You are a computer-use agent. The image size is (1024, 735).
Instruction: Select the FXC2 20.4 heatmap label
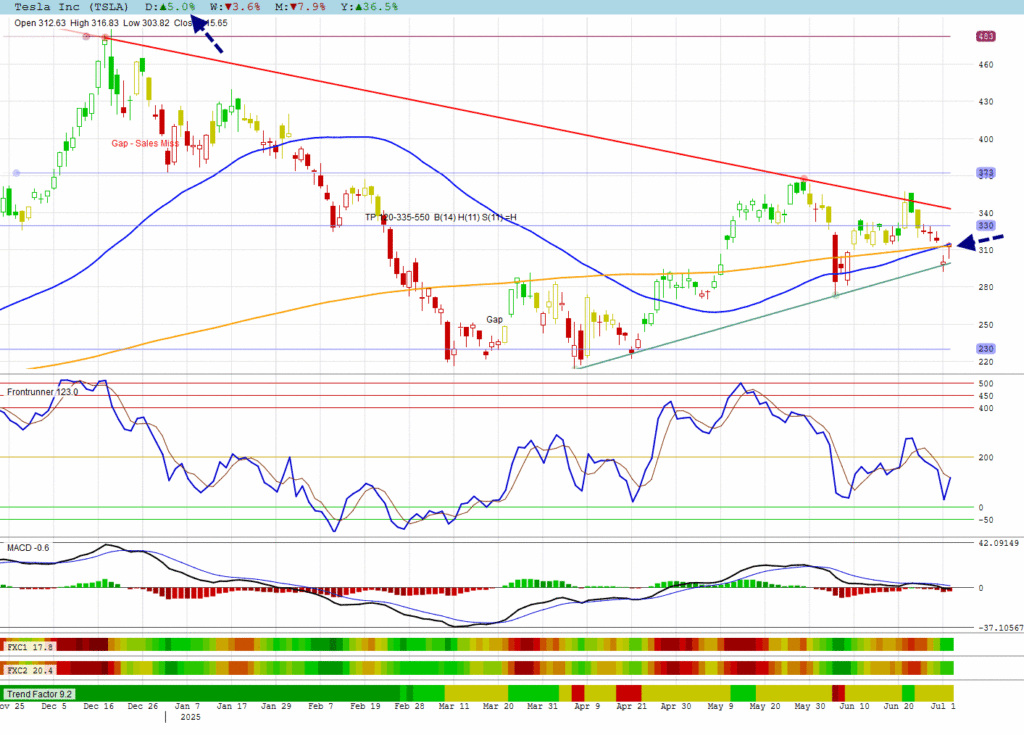29,670
